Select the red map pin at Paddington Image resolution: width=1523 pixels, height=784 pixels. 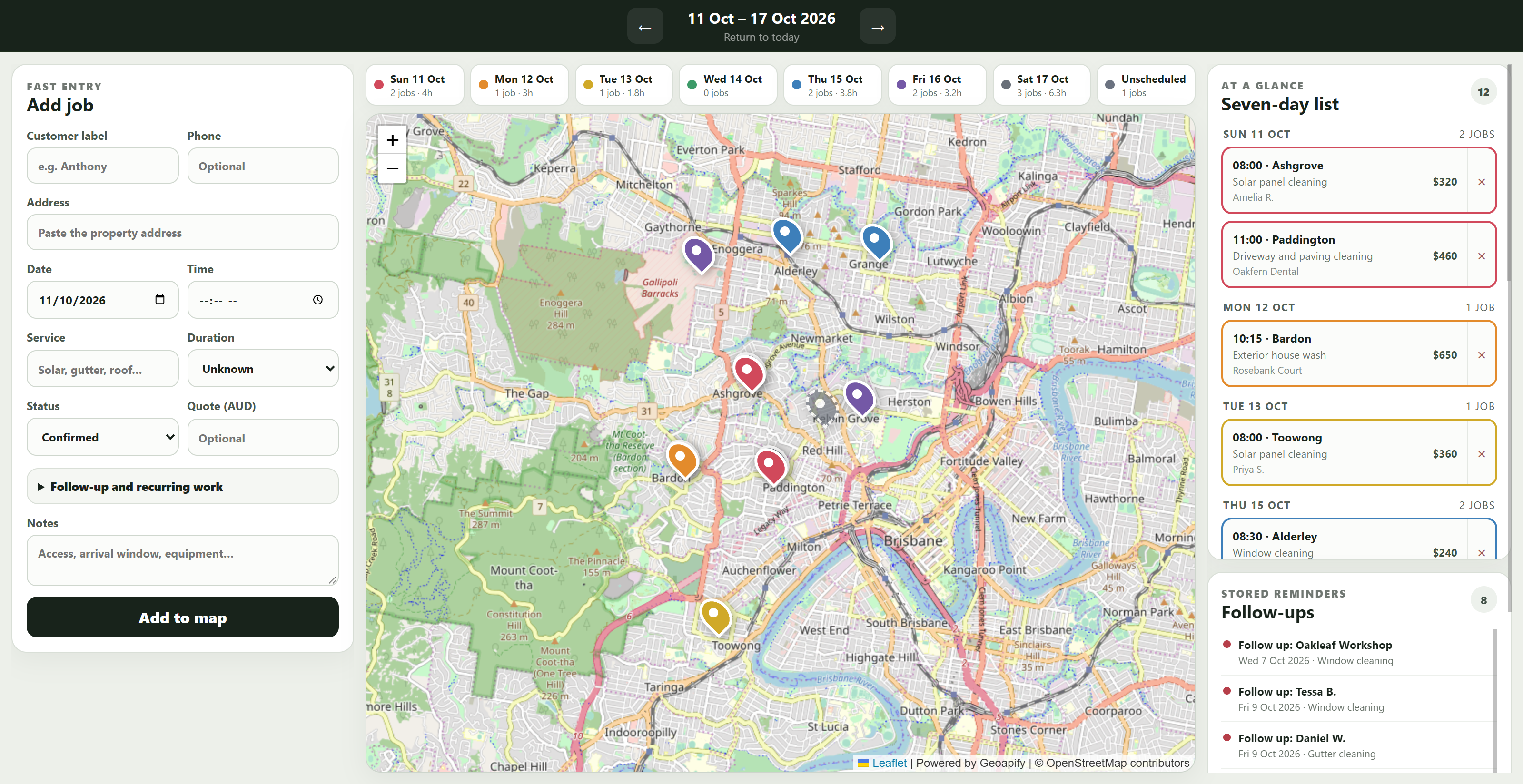coord(771,467)
